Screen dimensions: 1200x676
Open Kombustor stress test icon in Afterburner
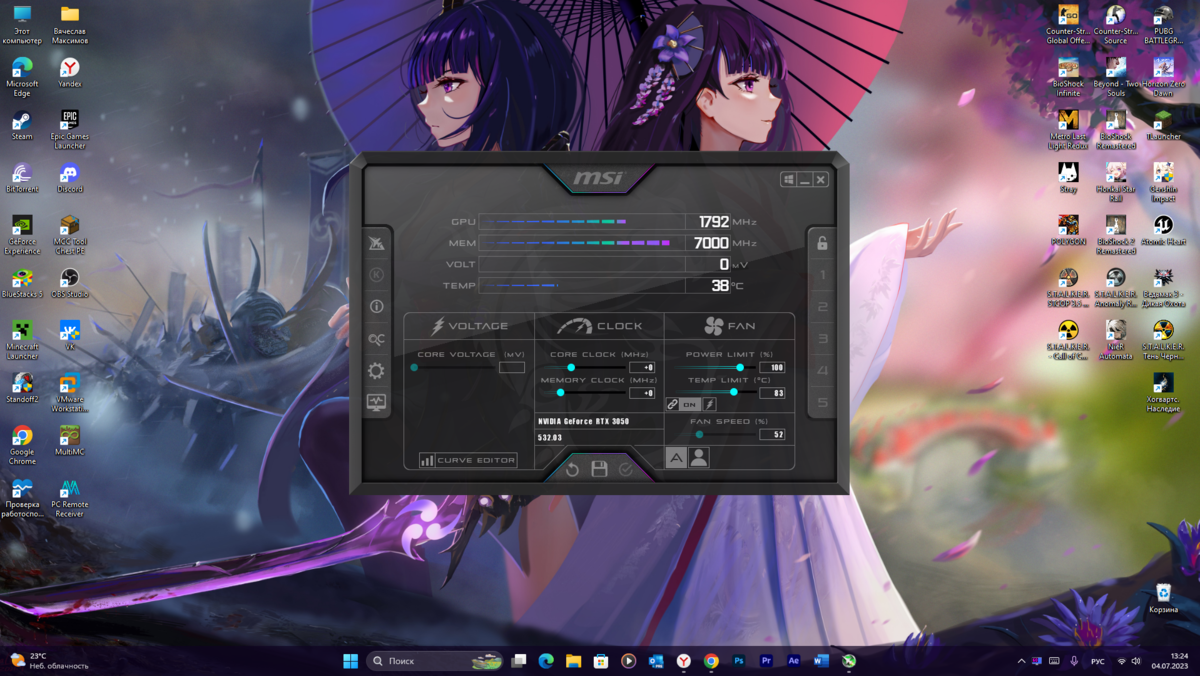[376, 275]
